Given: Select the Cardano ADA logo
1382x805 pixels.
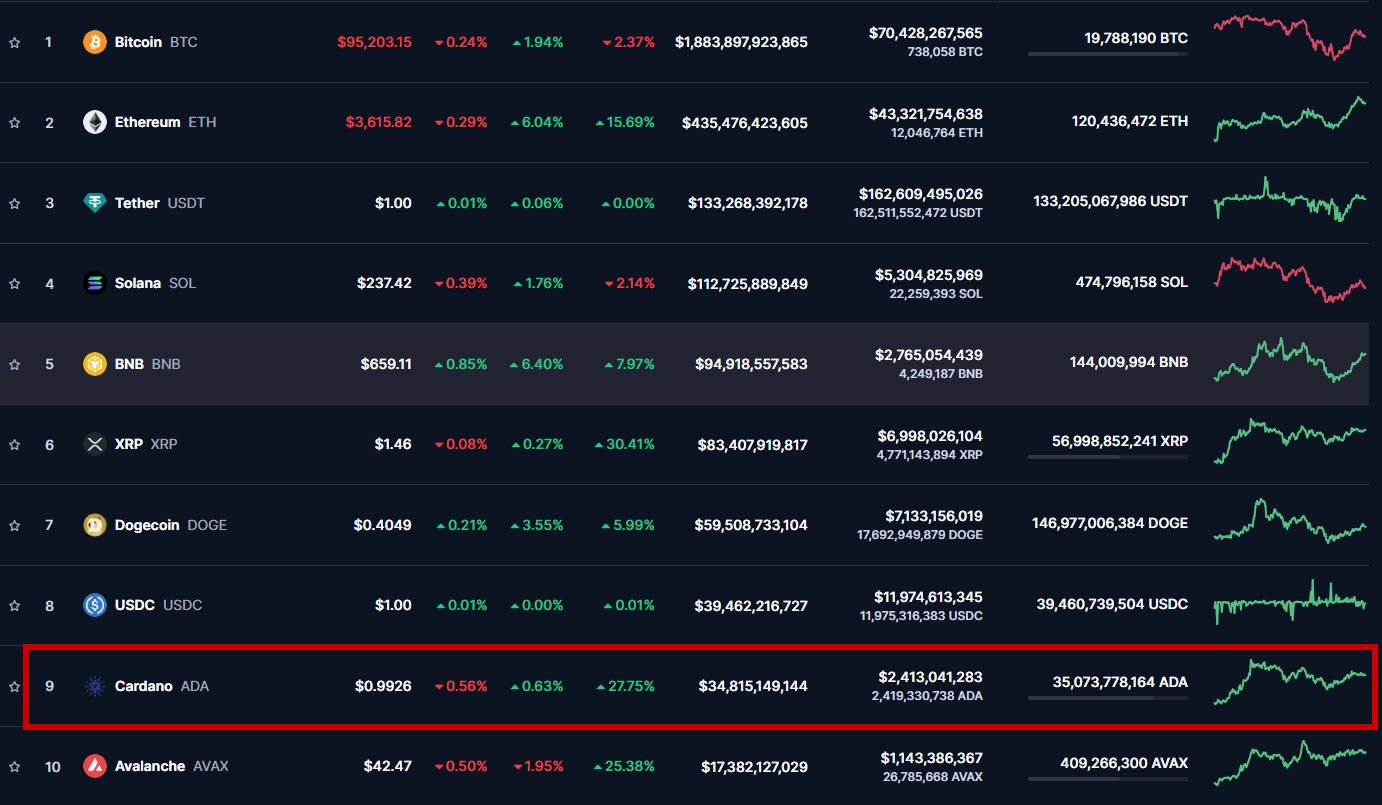Looking at the screenshot, I should (x=95, y=686).
